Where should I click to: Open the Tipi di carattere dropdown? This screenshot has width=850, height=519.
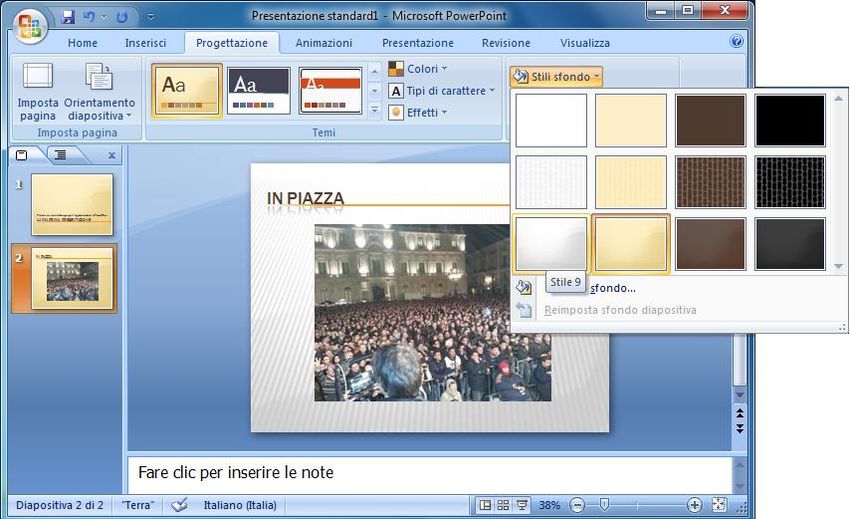(441, 91)
